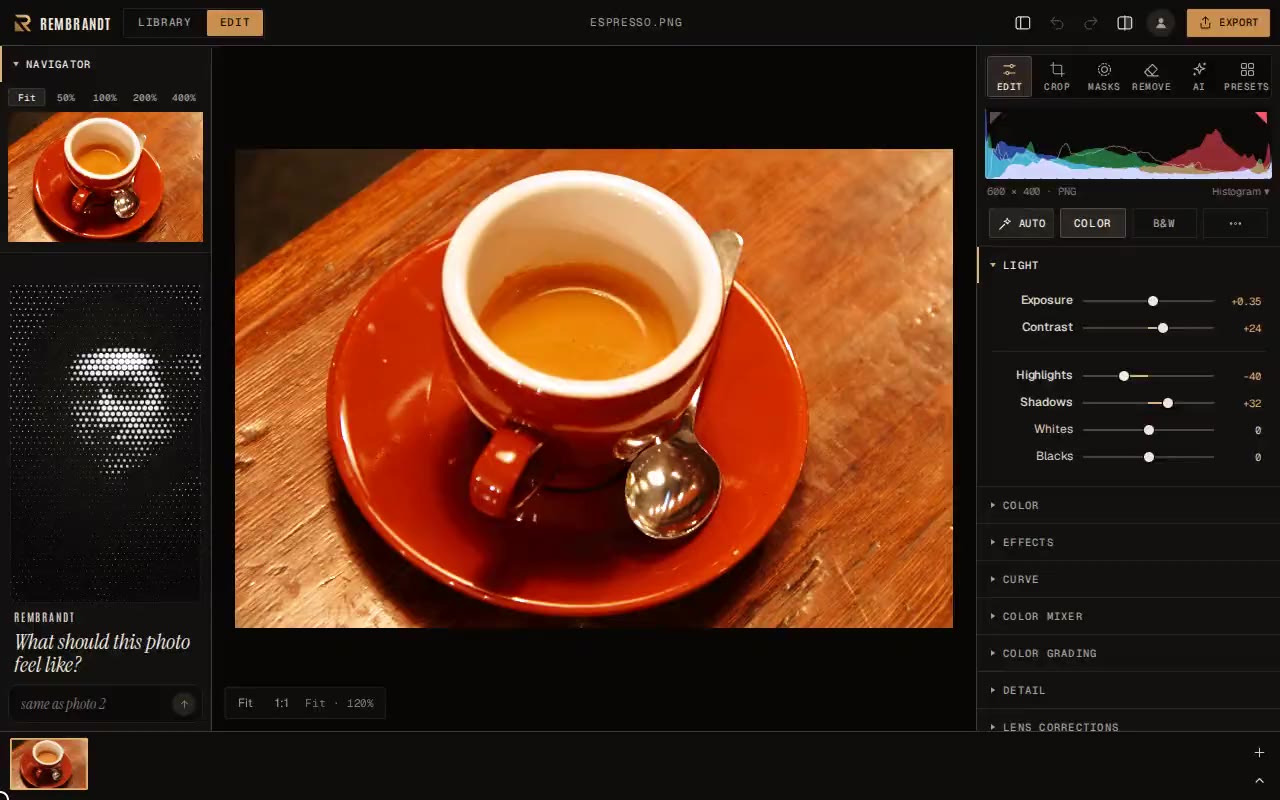Click the Export button

coord(1228,23)
